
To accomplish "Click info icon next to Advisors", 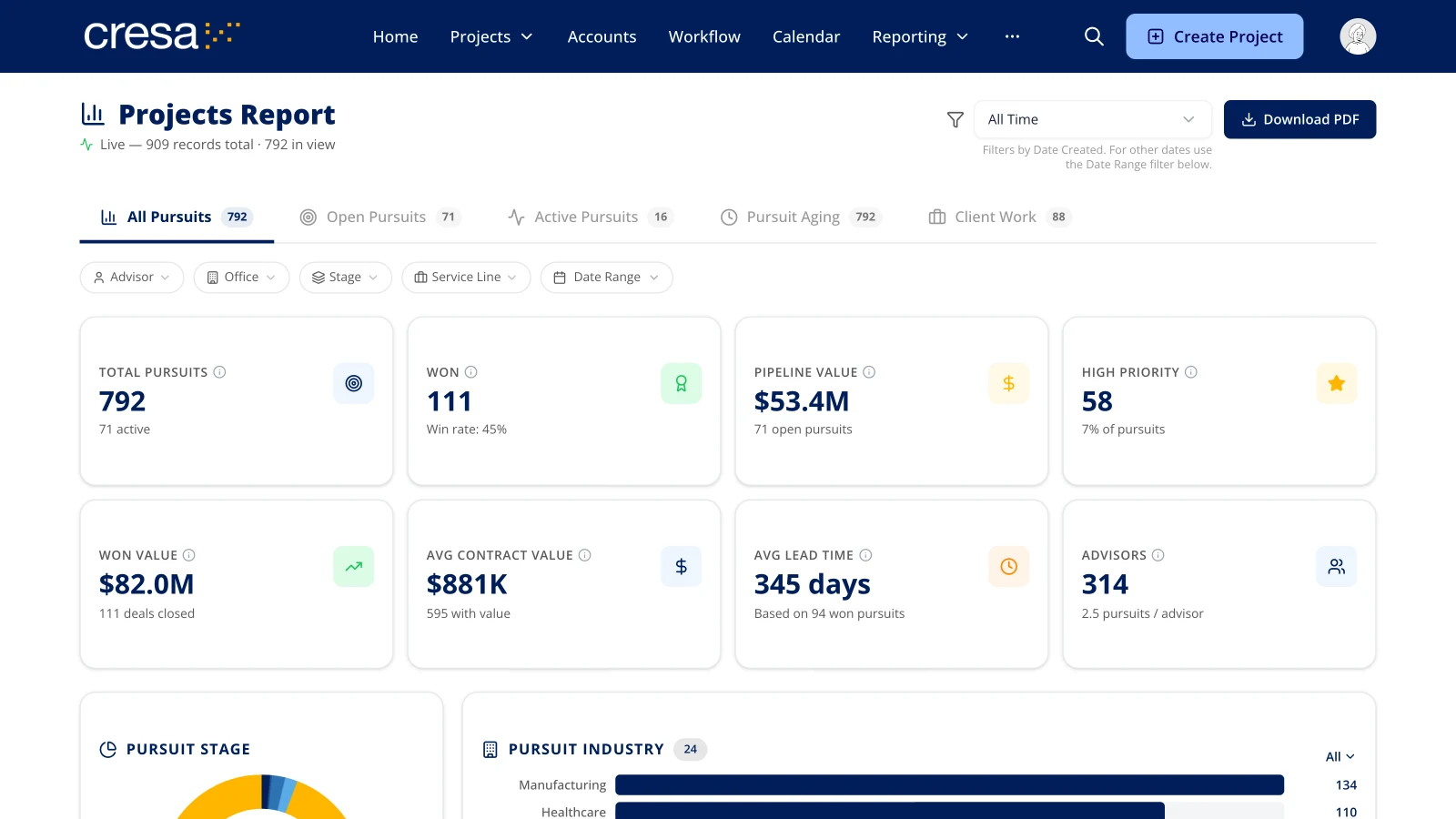I will (x=1158, y=555).
